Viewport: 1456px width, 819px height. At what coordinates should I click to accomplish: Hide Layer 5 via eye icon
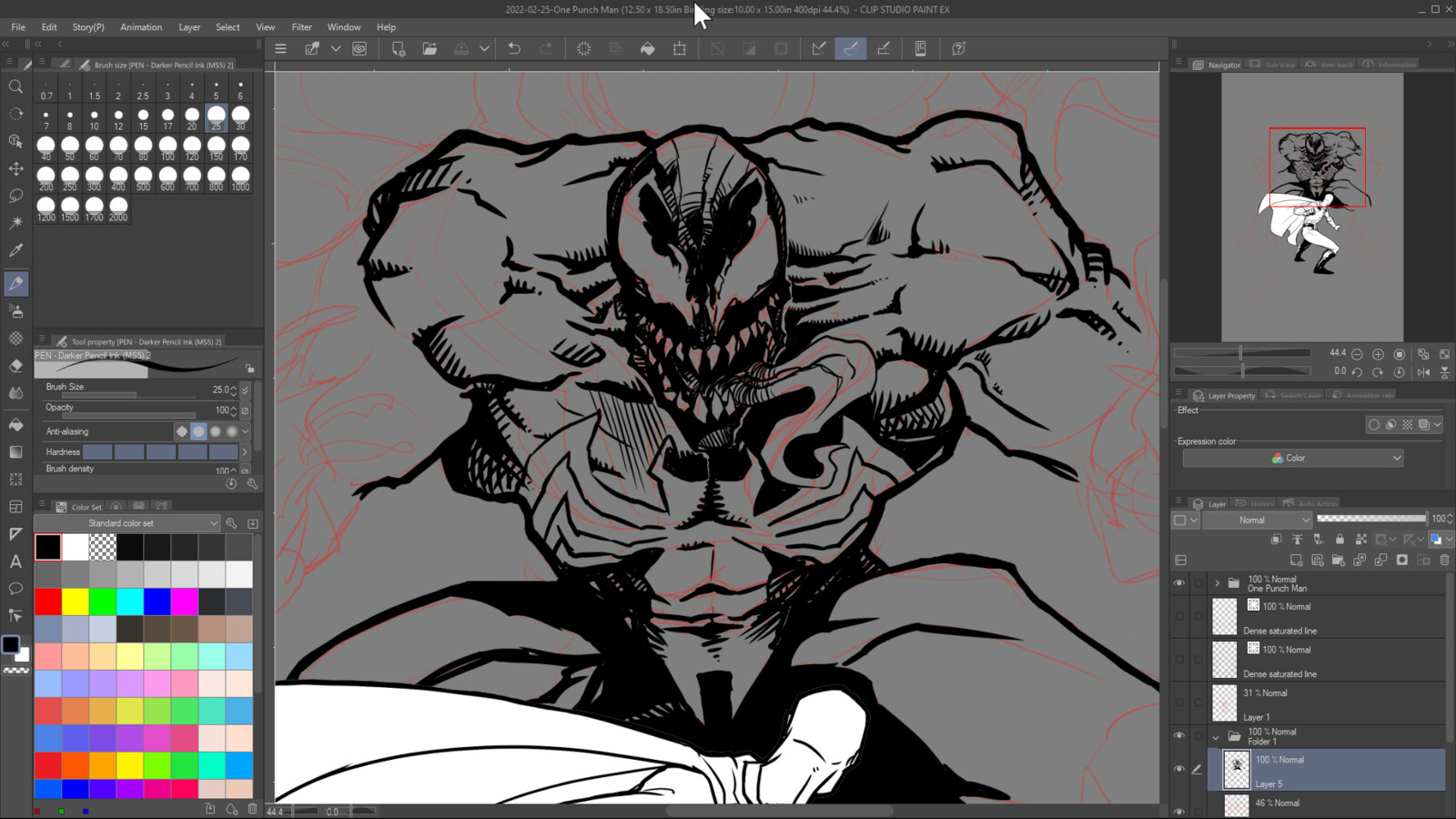tap(1179, 769)
